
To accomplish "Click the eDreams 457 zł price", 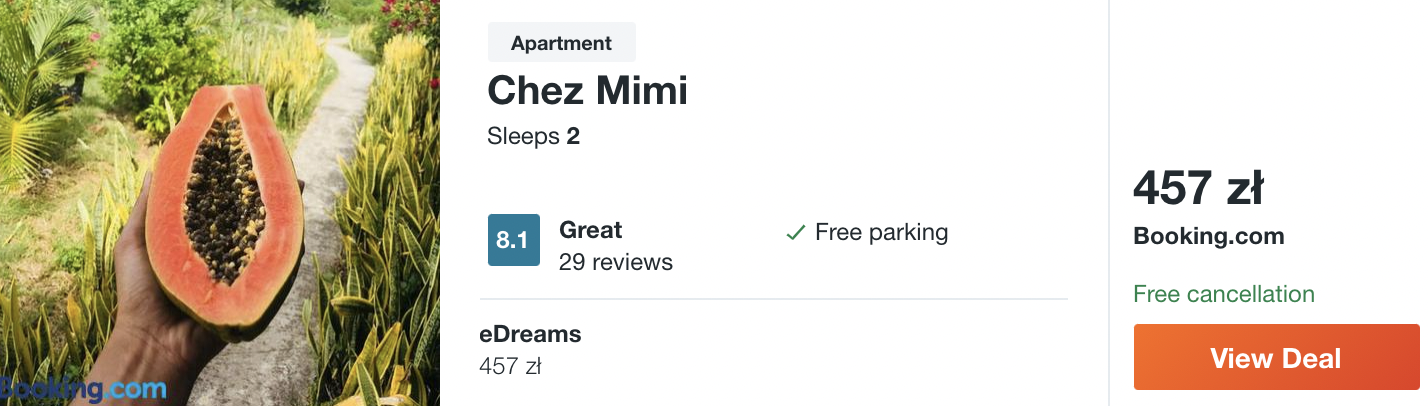I will [x=510, y=366].
